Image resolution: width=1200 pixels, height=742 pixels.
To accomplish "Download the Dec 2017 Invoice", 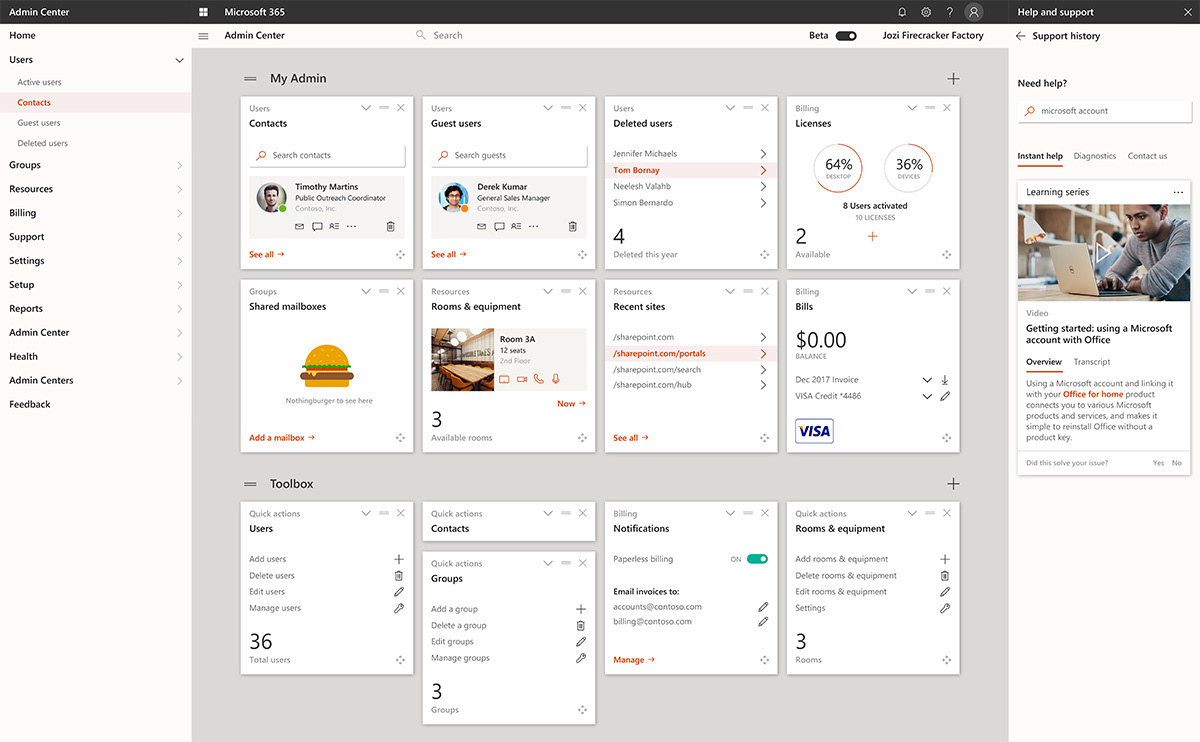I will (945, 380).
